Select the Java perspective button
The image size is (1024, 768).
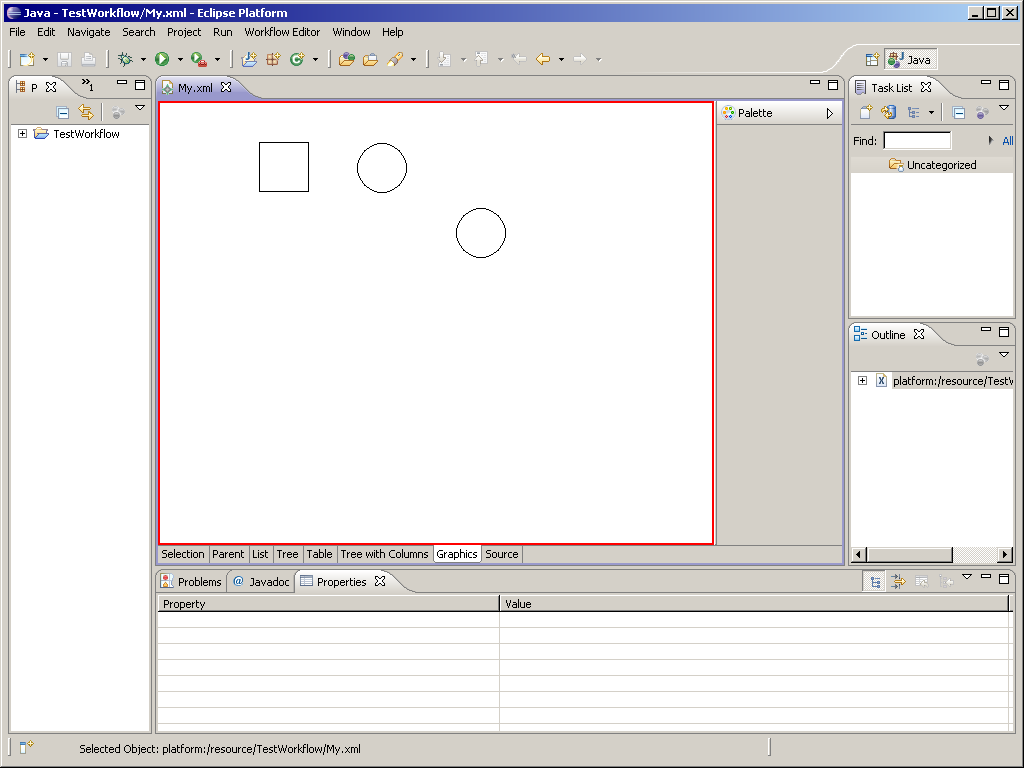tap(910, 60)
